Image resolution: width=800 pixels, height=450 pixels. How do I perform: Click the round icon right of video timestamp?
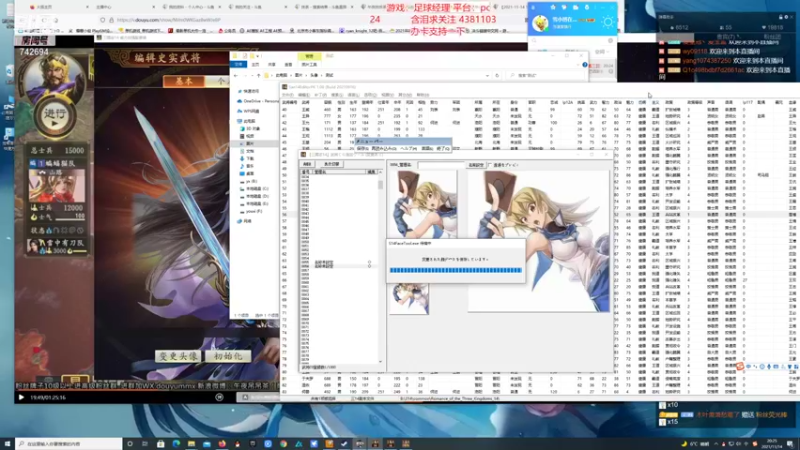coord(219,397)
